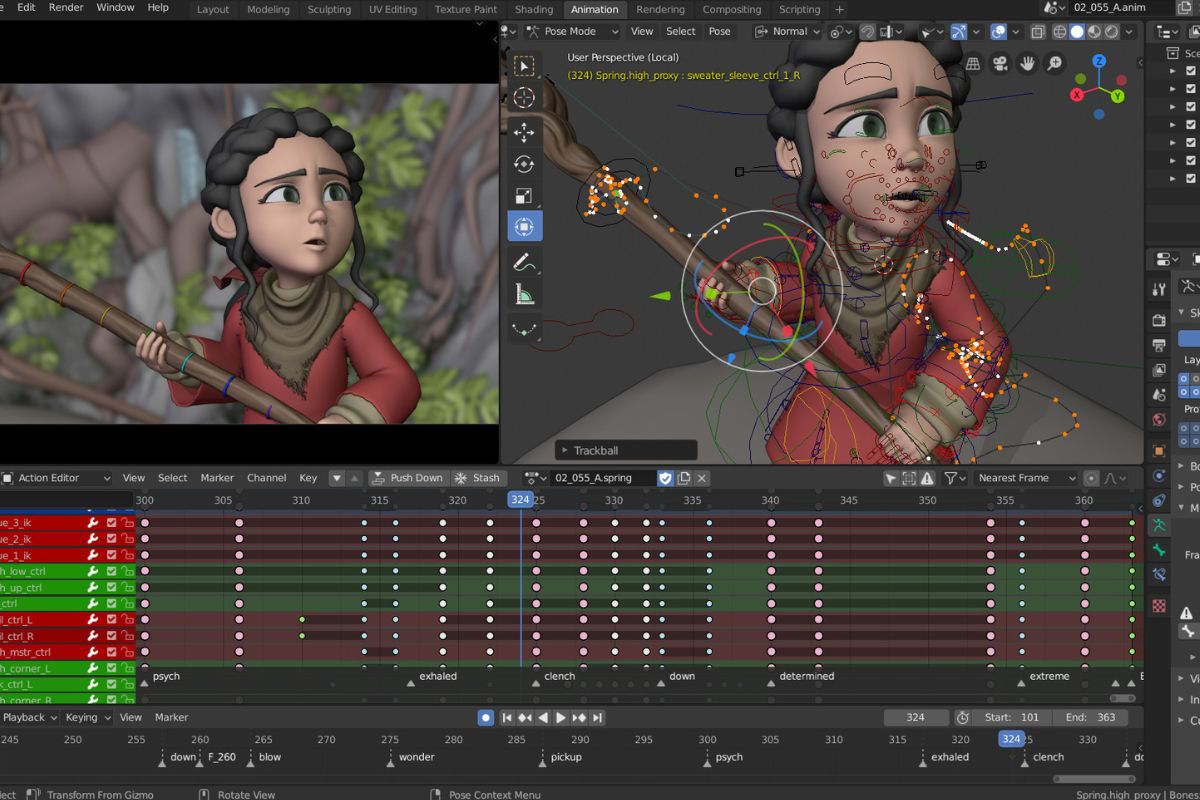Activate the Rotate tool
Viewport: 1200px width, 800px height.
click(x=524, y=164)
